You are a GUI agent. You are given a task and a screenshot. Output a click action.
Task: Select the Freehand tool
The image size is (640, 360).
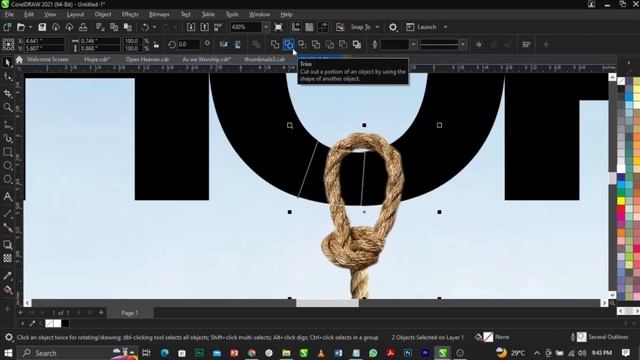click(x=7, y=124)
